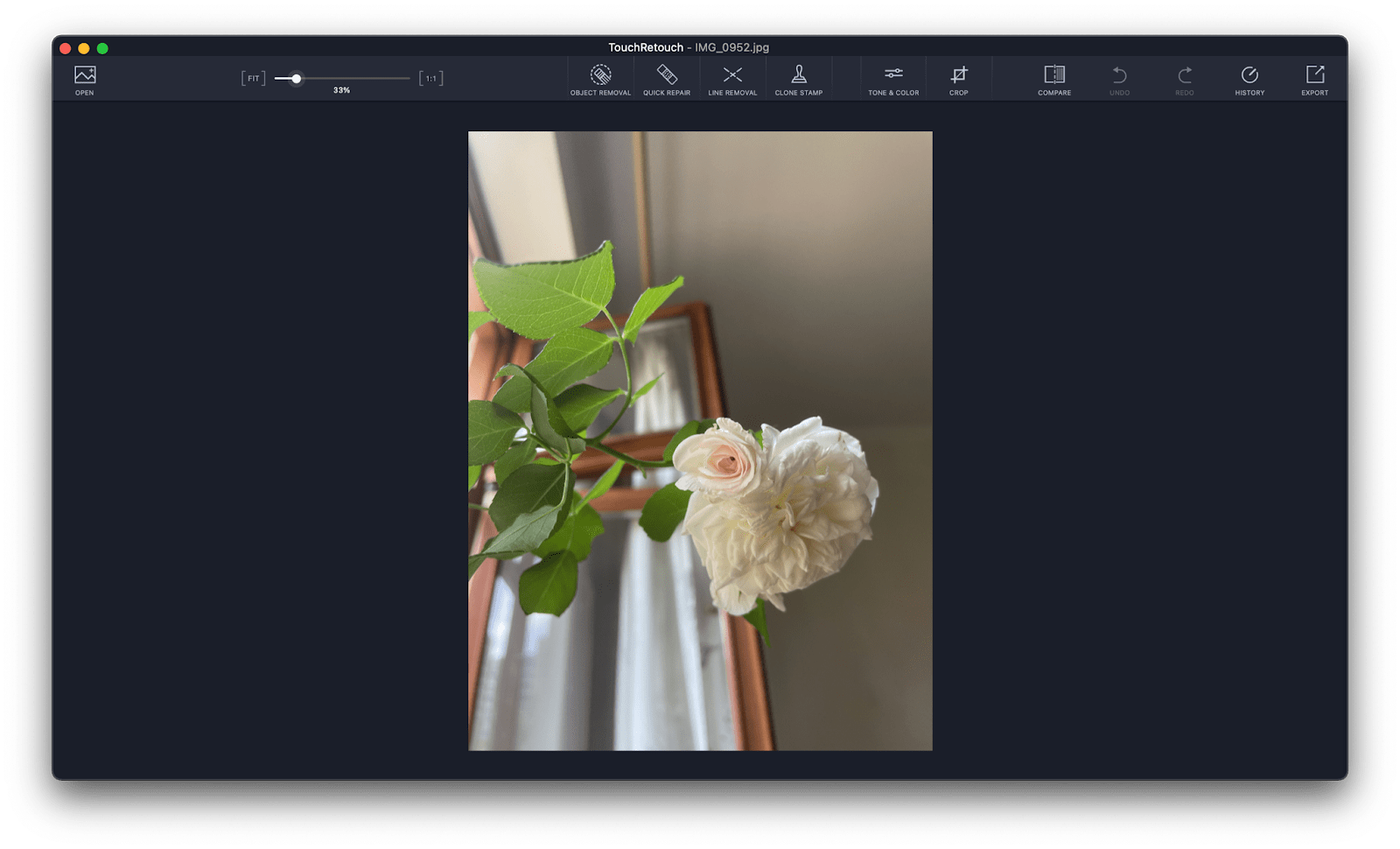This screenshot has height=849, width=1400.
Task: Minimize the TouchRetouch window
Action: pos(83,48)
